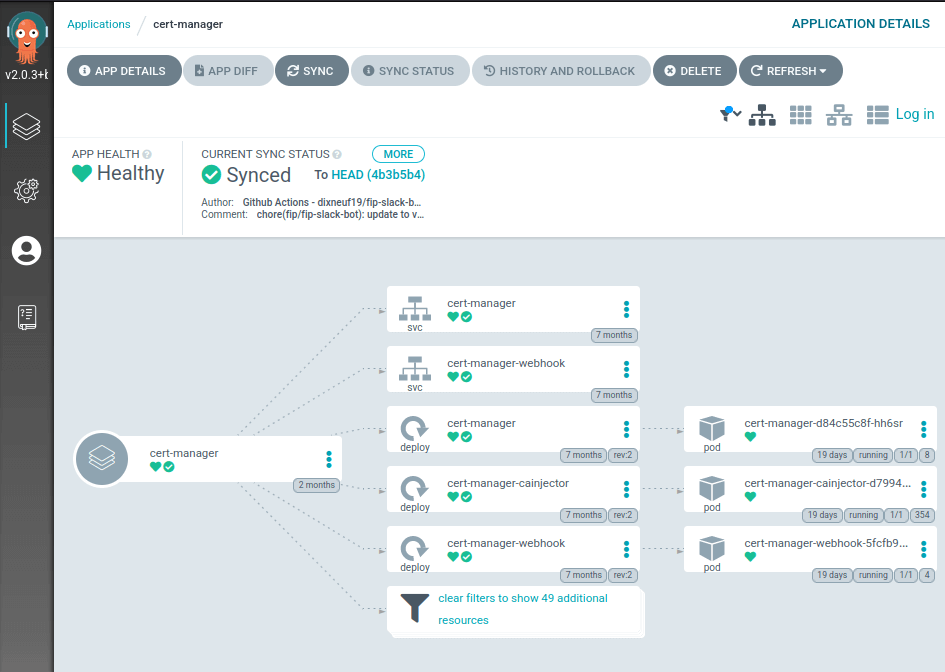Click the 354 badge on cainjector pod
Viewport: 945px width, 672px height.
(x=921, y=515)
